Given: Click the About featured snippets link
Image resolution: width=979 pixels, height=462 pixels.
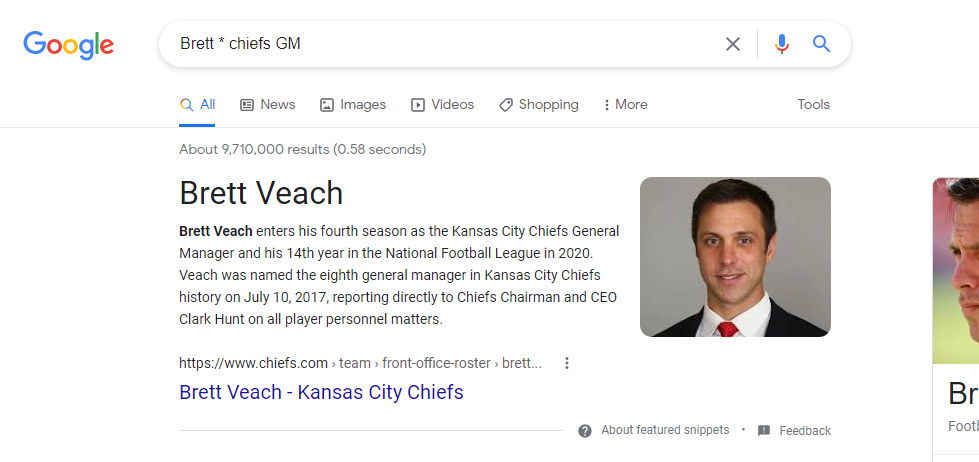Looking at the screenshot, I should pos(665,431).
